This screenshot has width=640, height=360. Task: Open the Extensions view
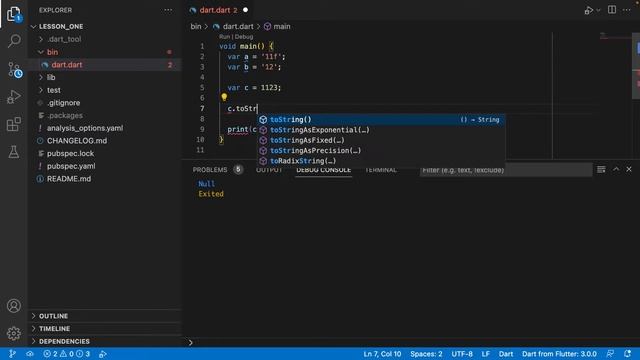pyautogui.click(x=14, y=124)
